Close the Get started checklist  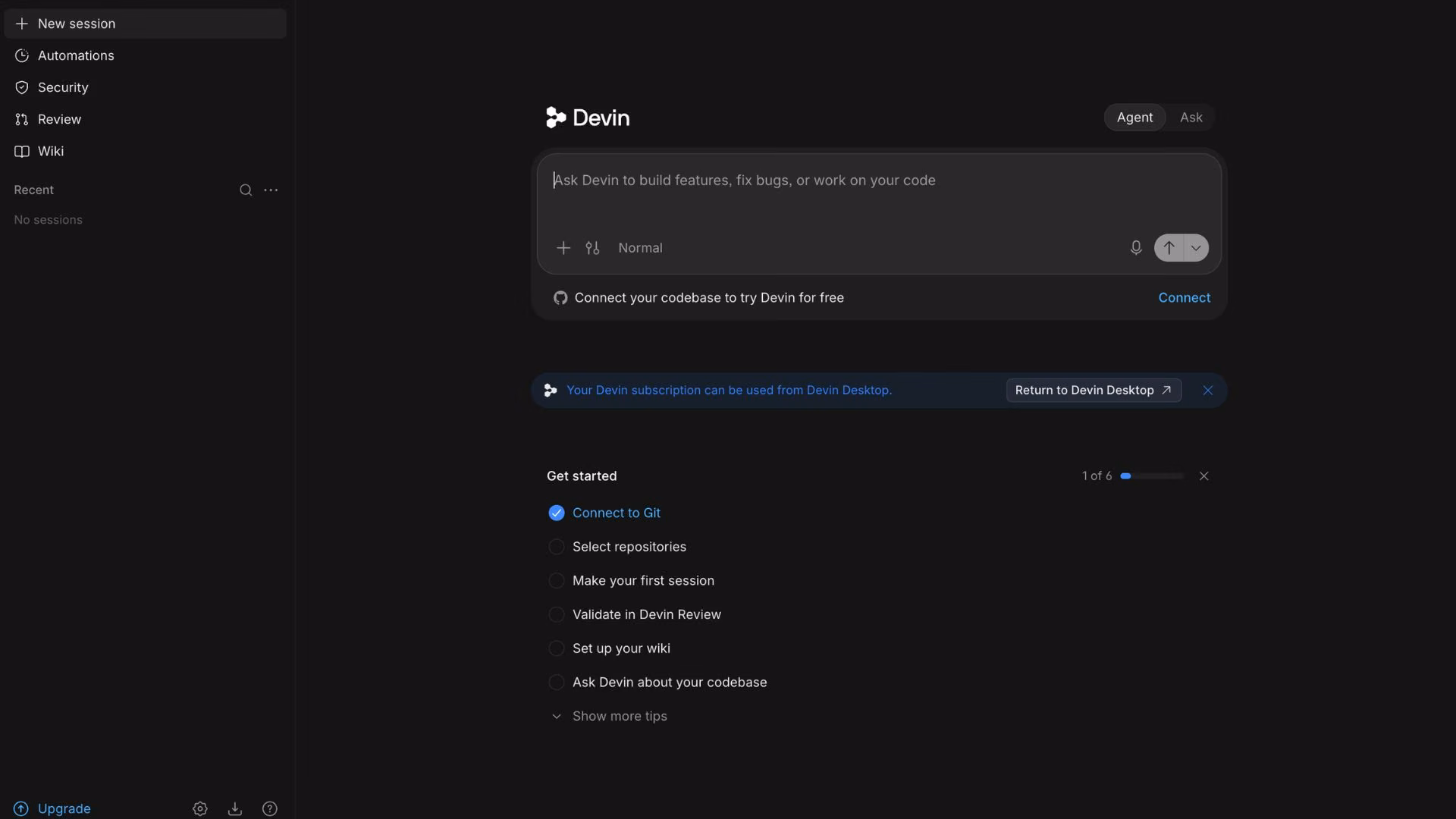(1203, 476)
